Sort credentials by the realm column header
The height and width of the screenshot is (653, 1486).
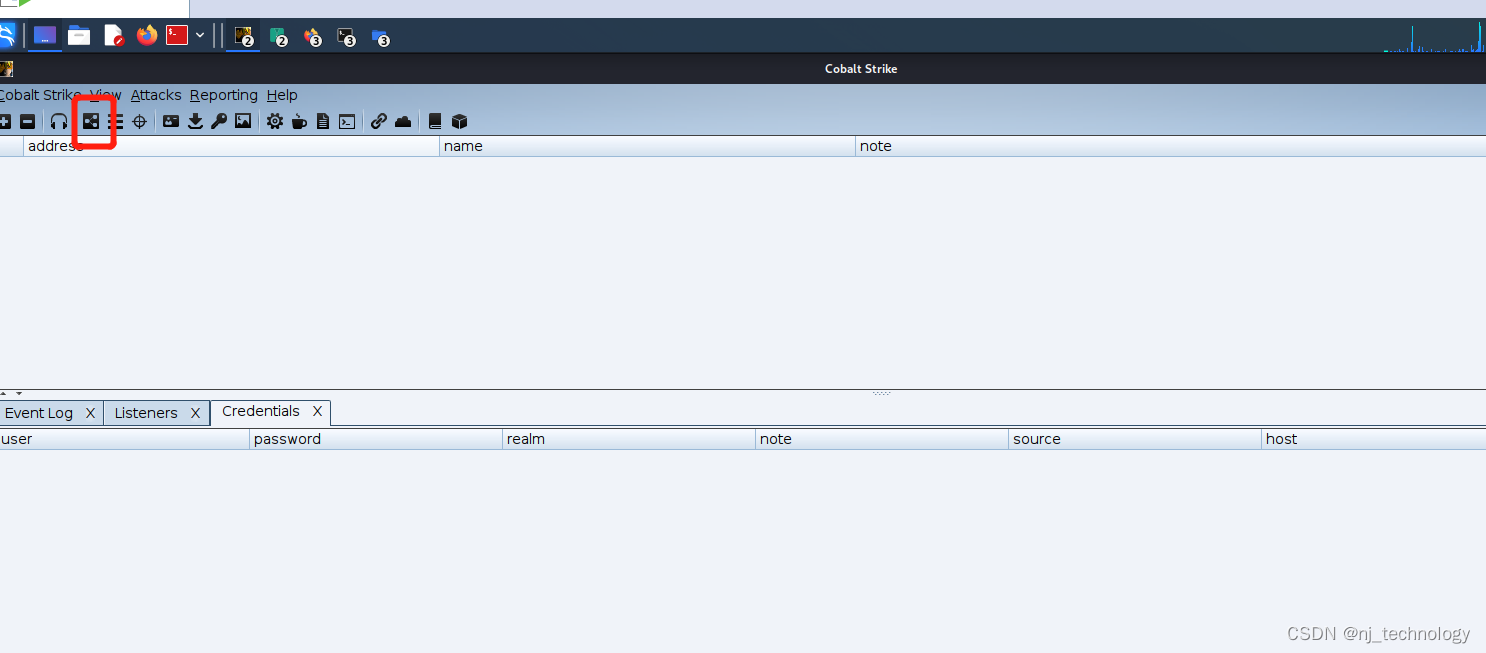pyautogui.click(x=629, y=439)
